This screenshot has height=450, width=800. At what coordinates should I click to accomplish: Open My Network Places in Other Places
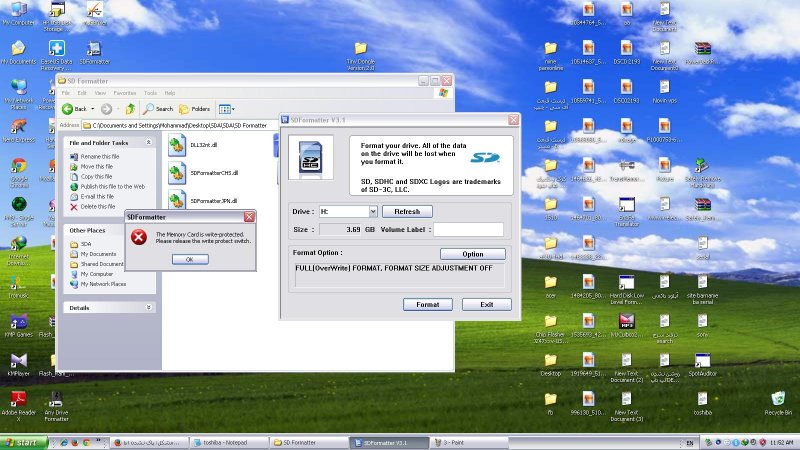(103, 284)
